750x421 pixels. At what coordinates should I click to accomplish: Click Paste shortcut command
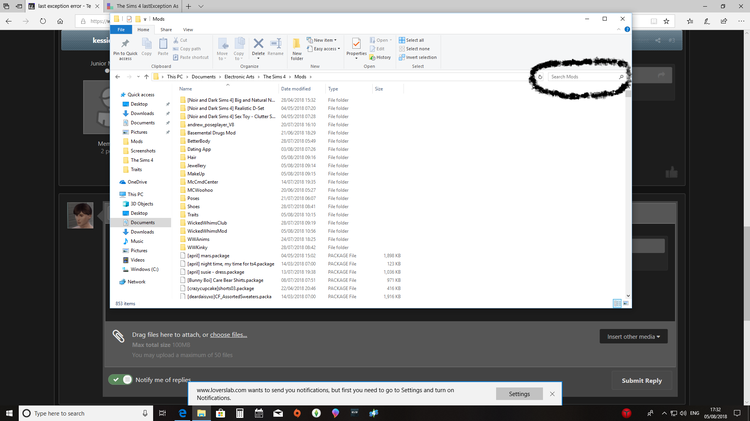(190, 57)
